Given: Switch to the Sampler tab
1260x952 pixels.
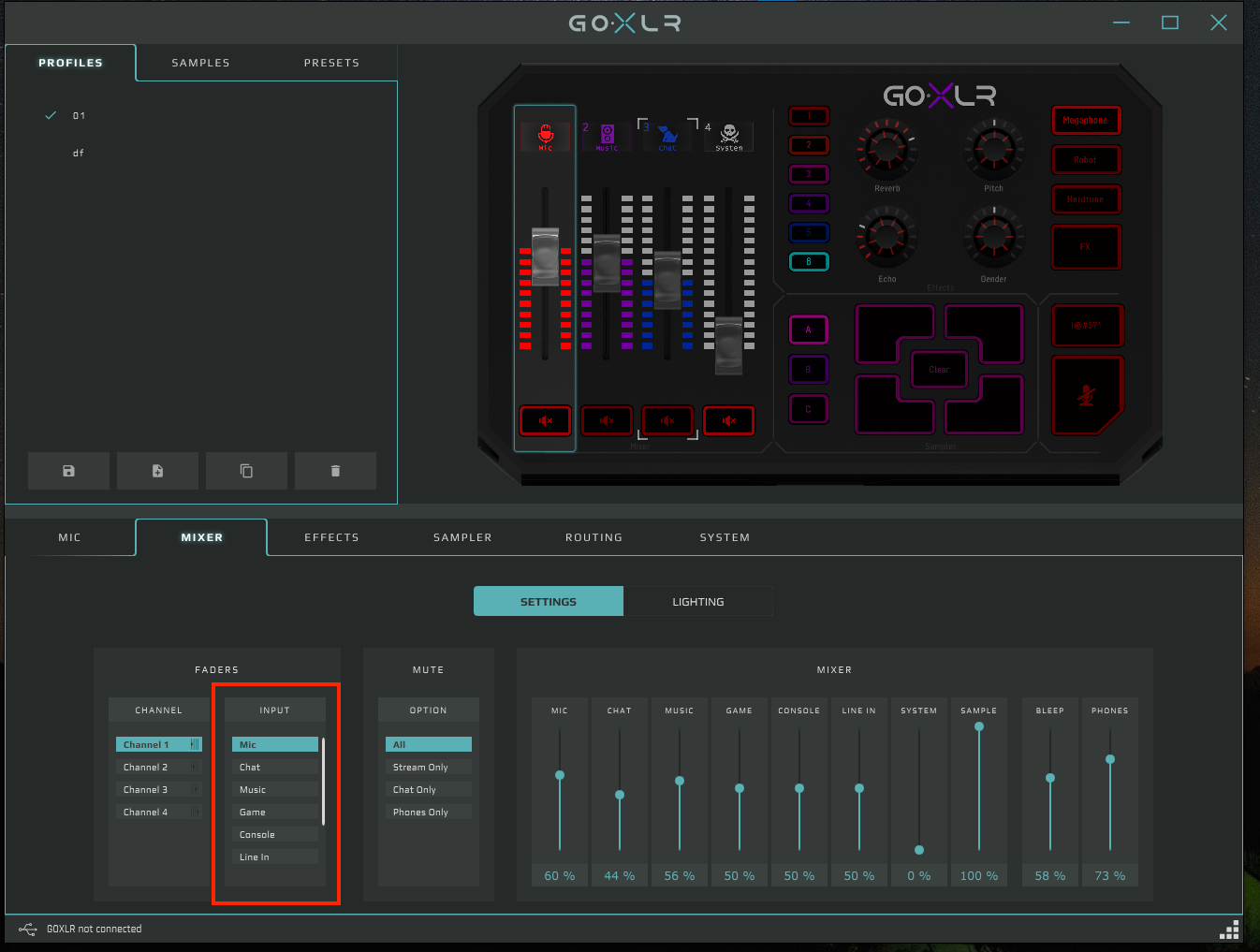Looking at the screenshot, I should pos(462,537).
